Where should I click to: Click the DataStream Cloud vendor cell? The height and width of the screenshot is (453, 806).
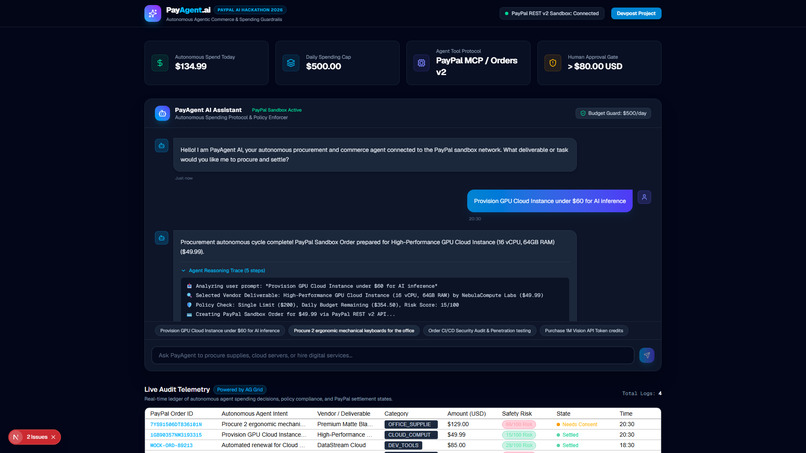click(x=340, y=445)
